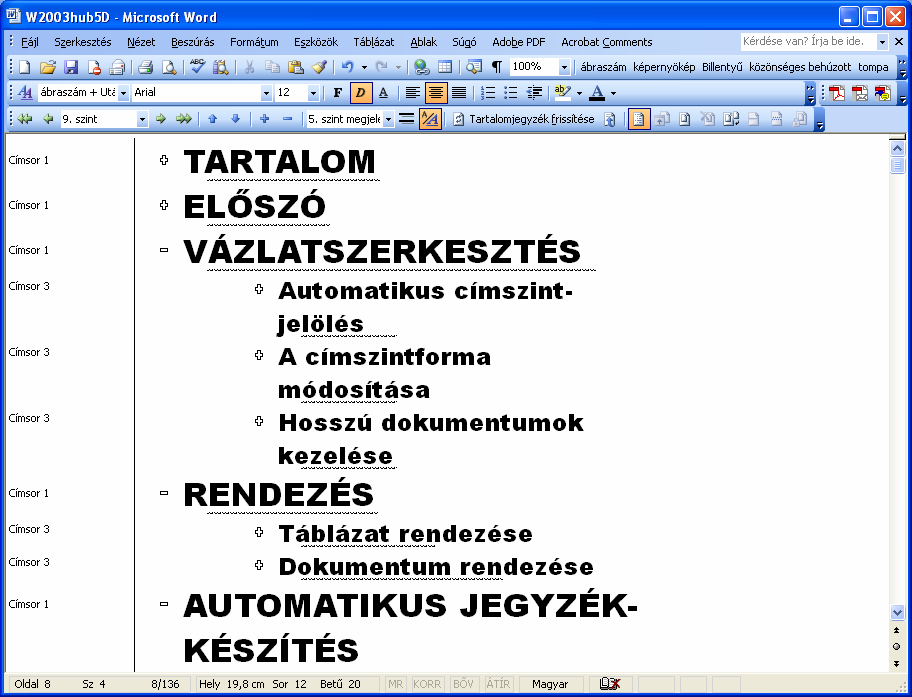
Task: Open highlight color dropdown arrow
Action: (x=579, y=93)
